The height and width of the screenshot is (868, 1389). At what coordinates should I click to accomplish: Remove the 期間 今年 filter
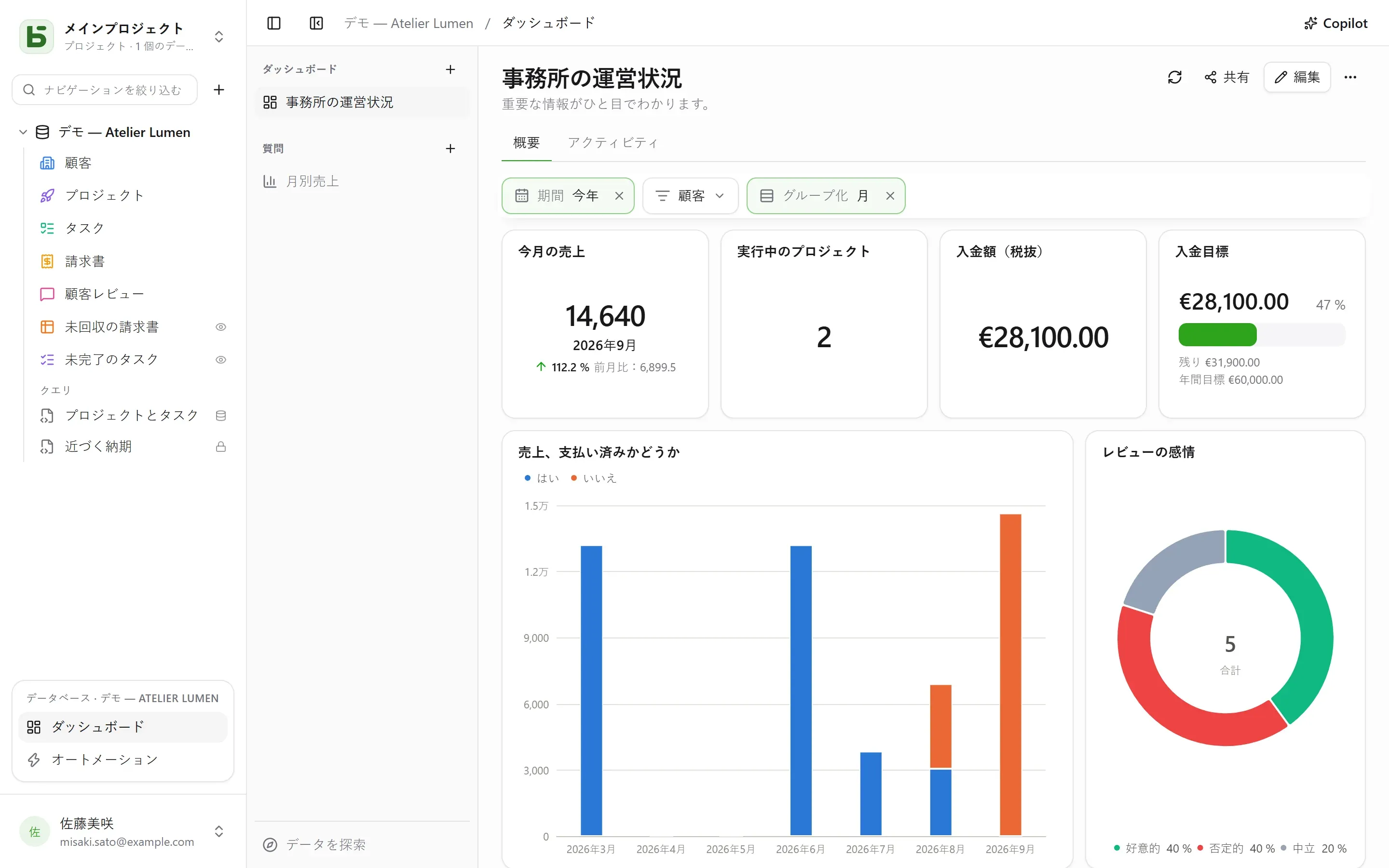[619, 196]
